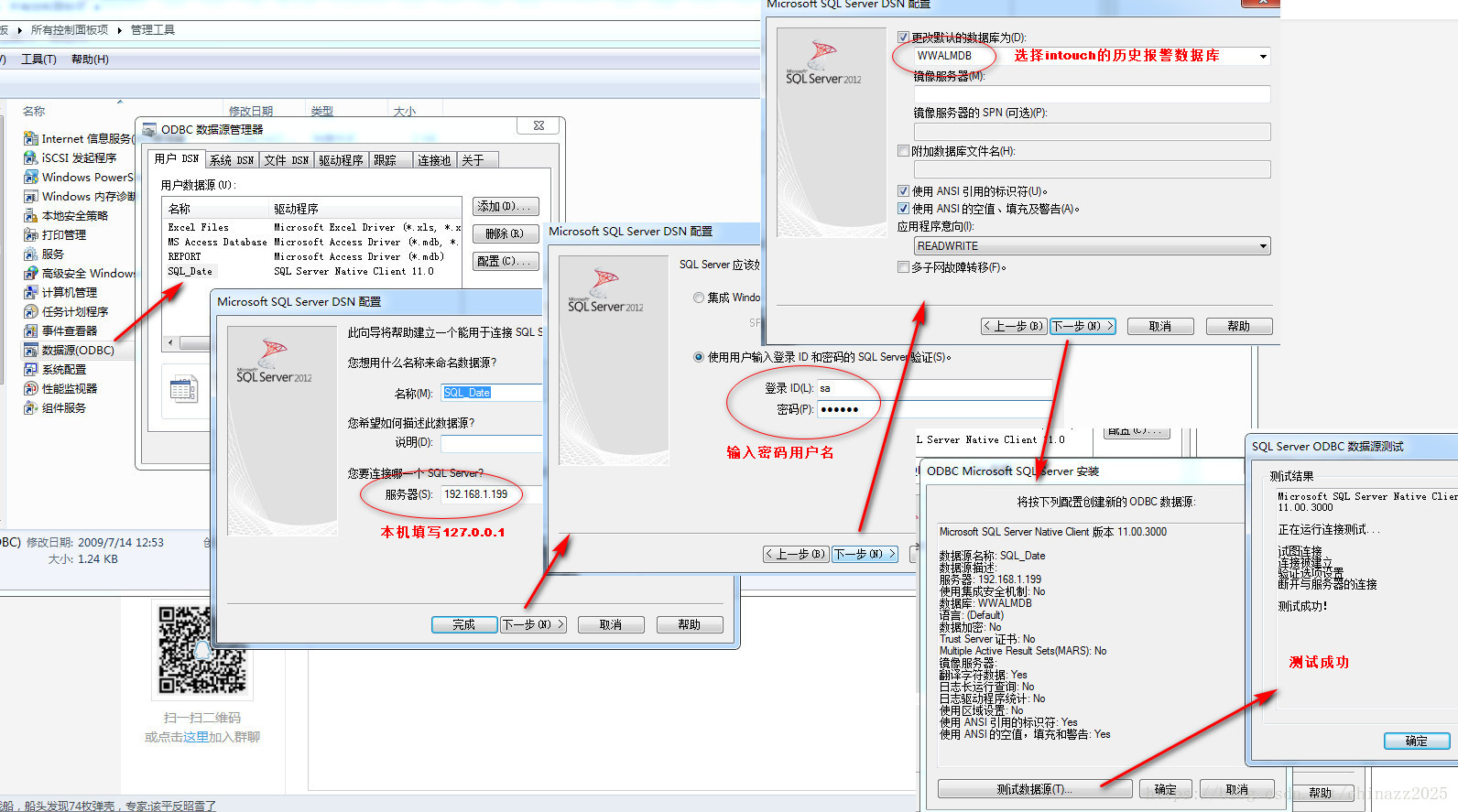Select SQL_Date row in user data sources
Image resolution: width=1458 pixels, height=812 pixels.
coord(312,272)
